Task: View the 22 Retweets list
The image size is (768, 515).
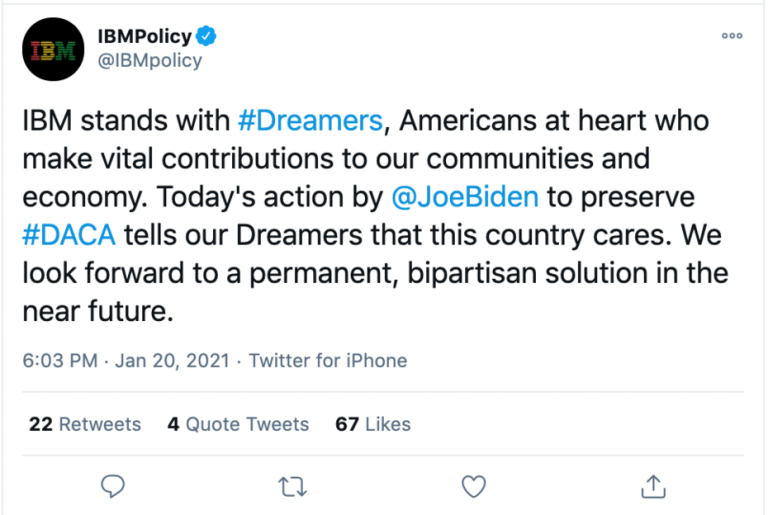Action: 85,424
